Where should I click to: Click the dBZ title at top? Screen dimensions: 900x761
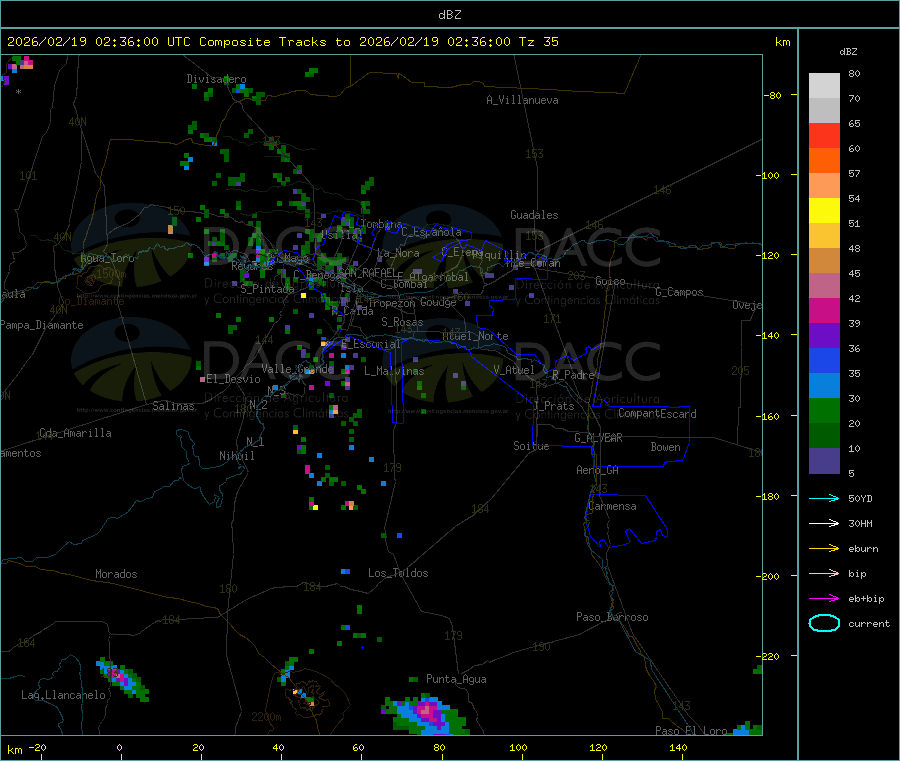(449, 15)
